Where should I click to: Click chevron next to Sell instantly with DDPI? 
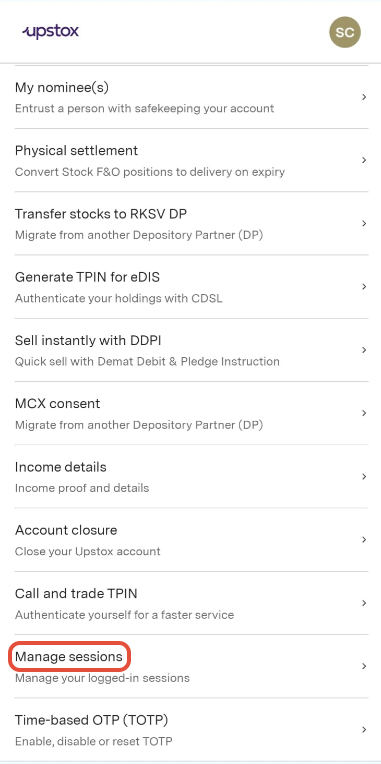click(364, 350)
